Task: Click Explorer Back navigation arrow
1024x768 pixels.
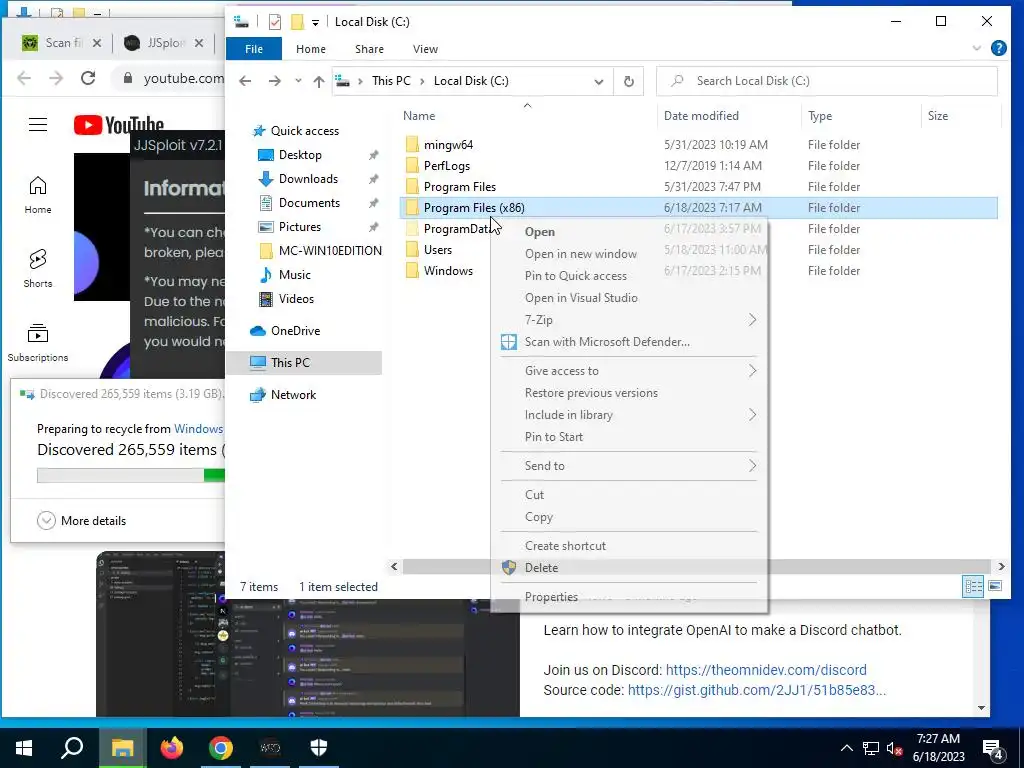Action: click(x=245, y=81)
